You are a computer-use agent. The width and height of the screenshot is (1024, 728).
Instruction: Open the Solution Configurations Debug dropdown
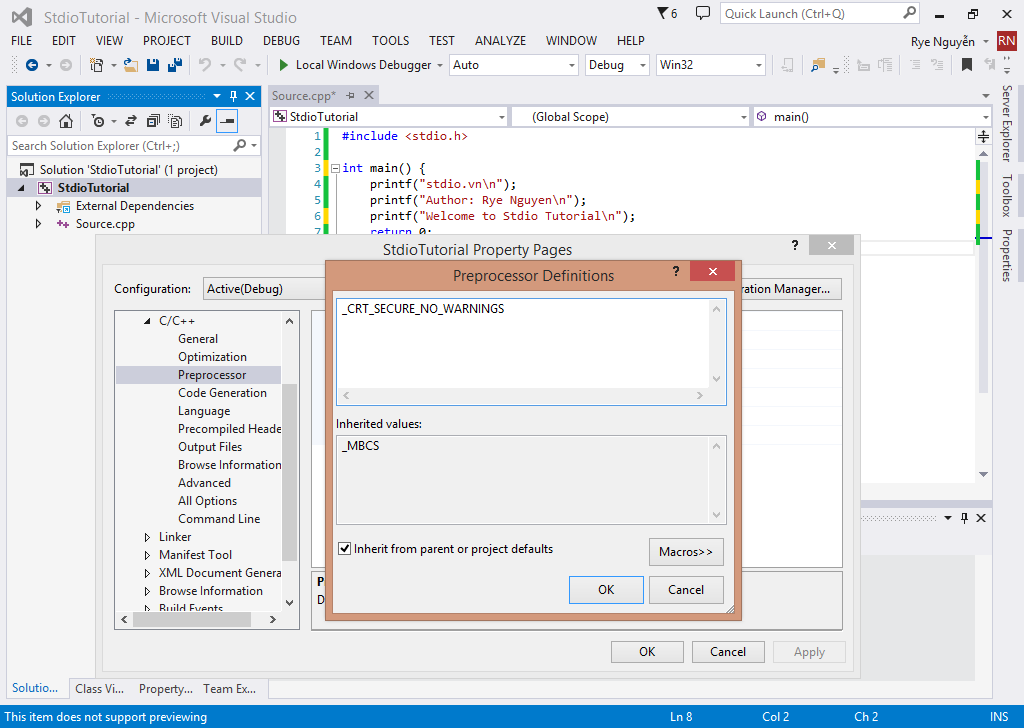(x=616, y=65)
